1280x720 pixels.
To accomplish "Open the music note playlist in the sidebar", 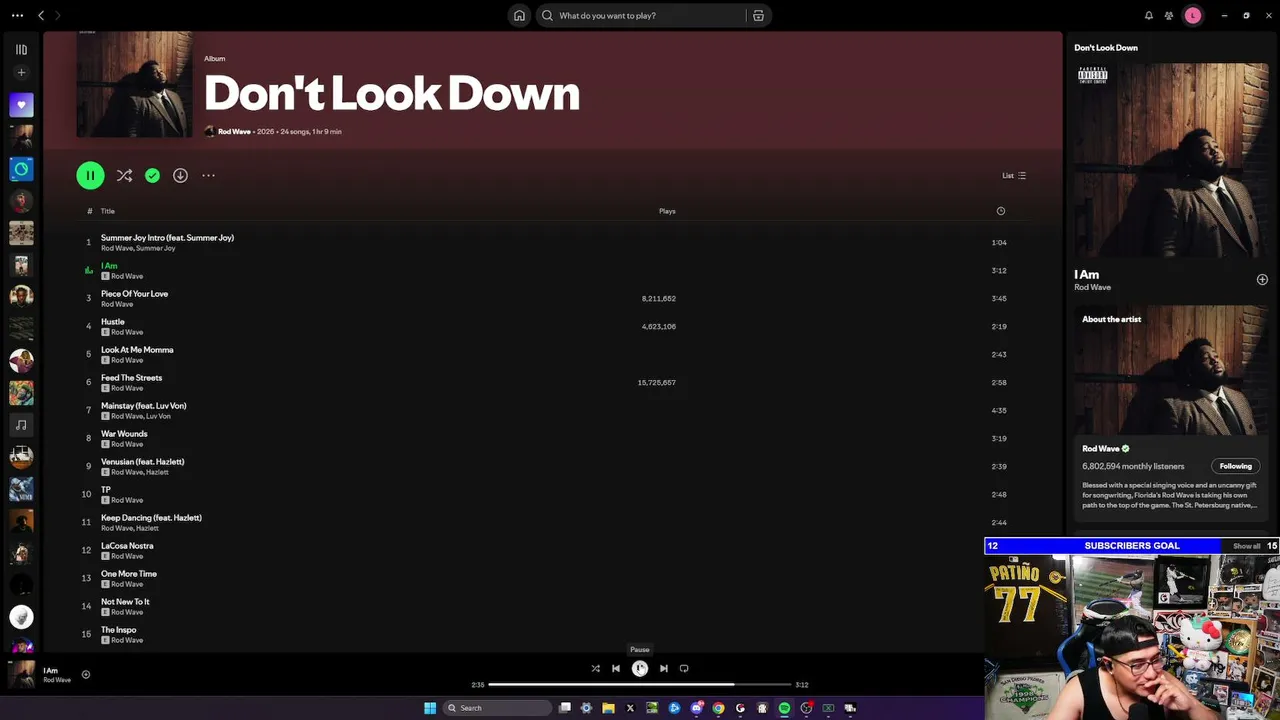I will [21, 425].
